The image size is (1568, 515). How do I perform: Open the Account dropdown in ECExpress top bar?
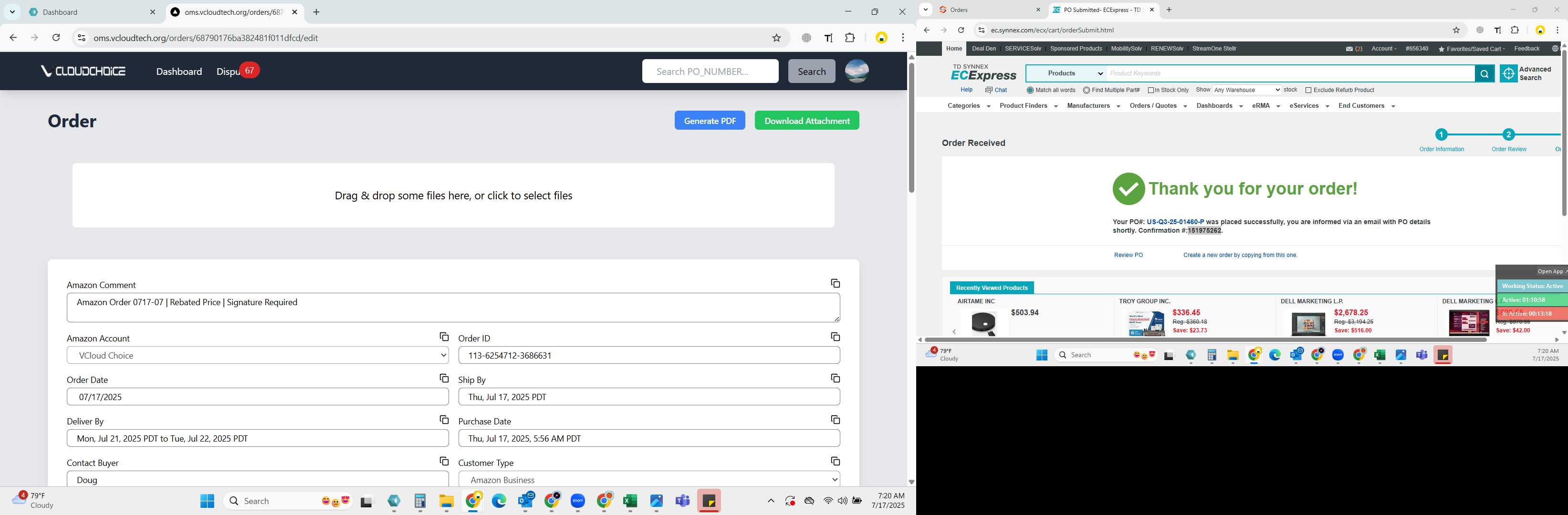click(1383, 49)
